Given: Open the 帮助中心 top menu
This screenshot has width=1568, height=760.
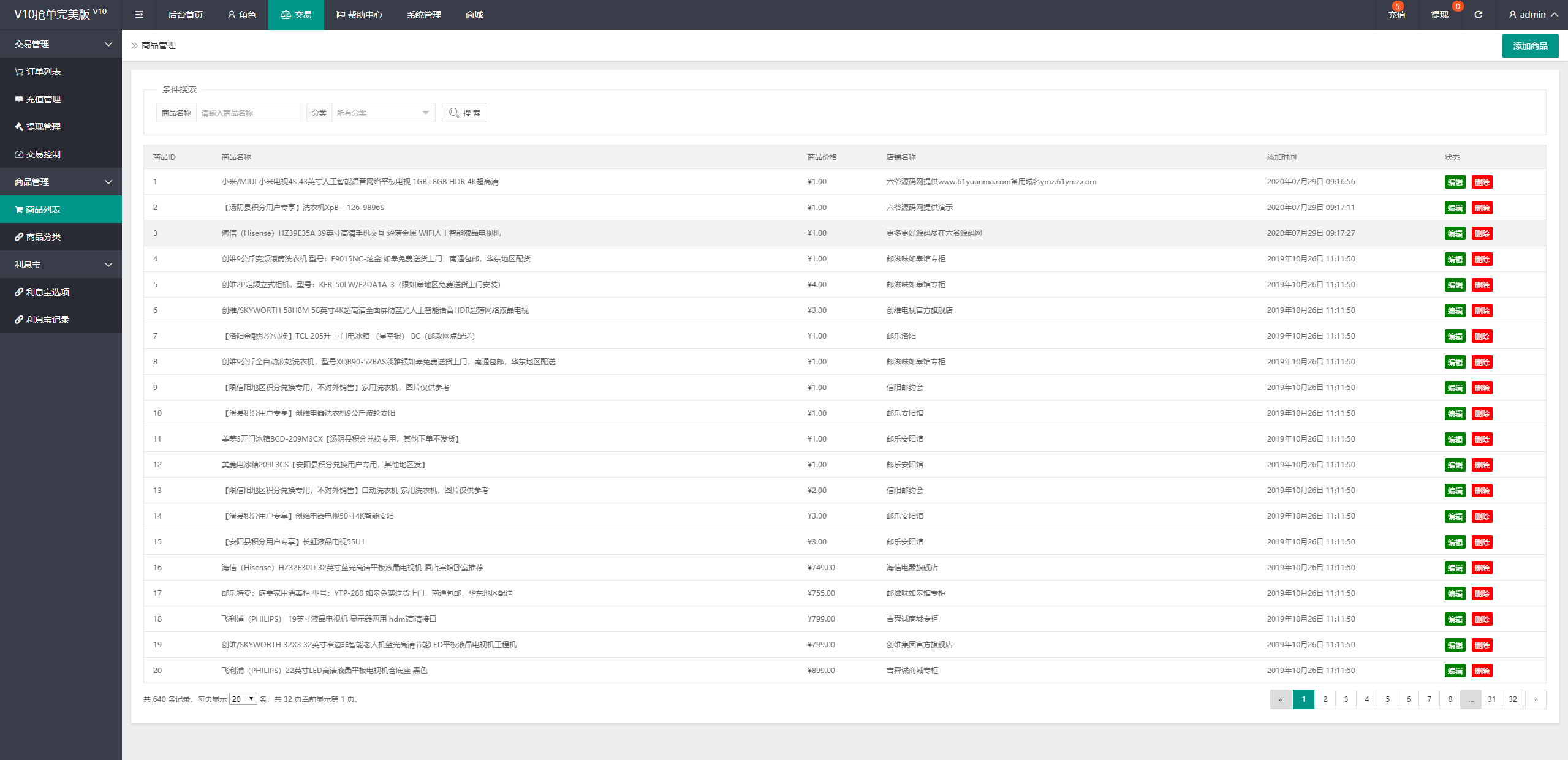Looking at the screenshot, I should [x=359, y=15].
